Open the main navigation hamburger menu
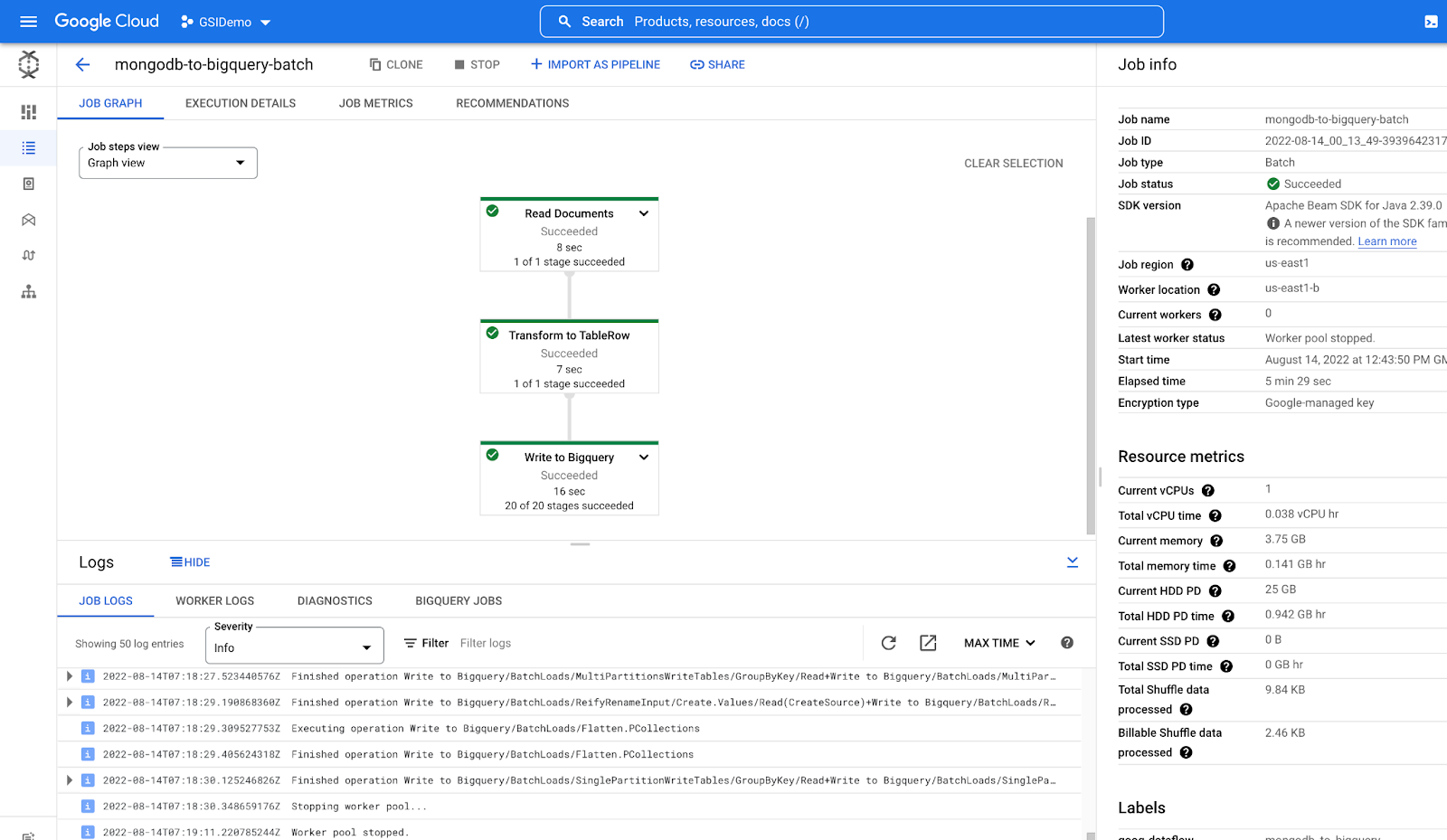This screenshot has width=1447, height=840. pos(28,22)
